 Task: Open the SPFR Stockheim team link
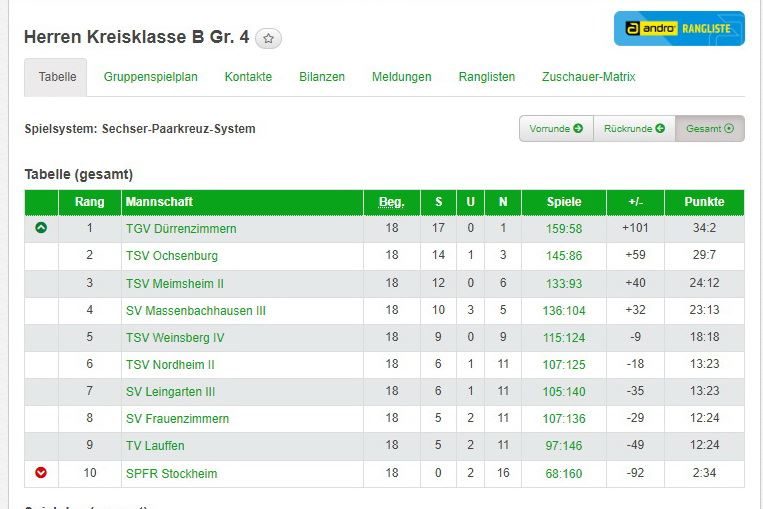(171, 474)
